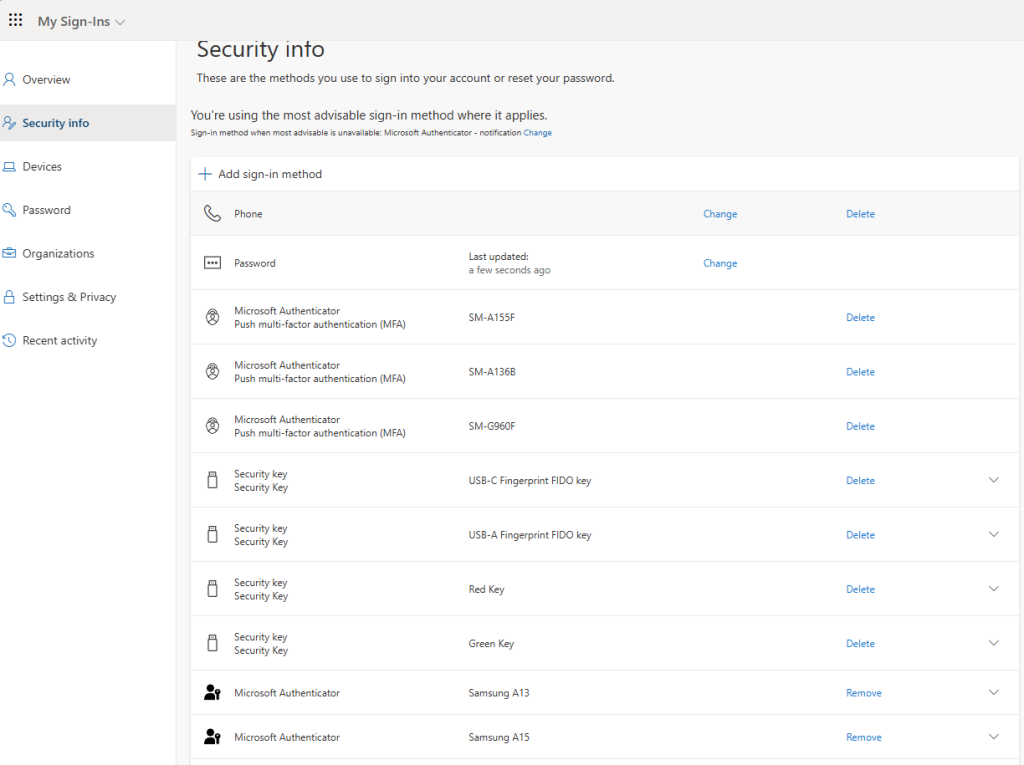Image resolution: width=1024 pixels, height=765 pixels.
Task: Expand the Green Key details chevron
Action: coord(993,643)
